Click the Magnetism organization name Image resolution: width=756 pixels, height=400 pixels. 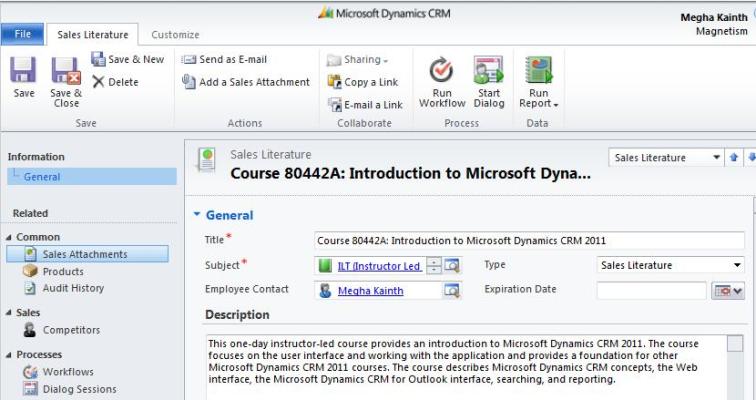(x=721, y=31)
